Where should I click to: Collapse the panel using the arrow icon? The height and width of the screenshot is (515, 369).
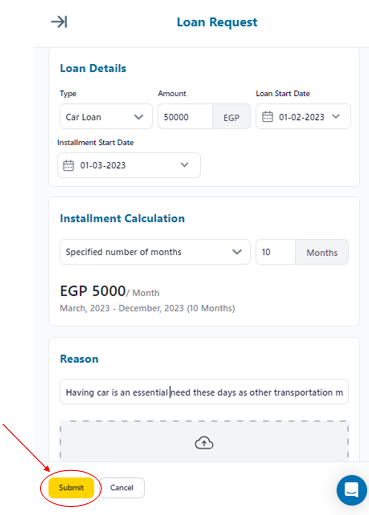59,22
